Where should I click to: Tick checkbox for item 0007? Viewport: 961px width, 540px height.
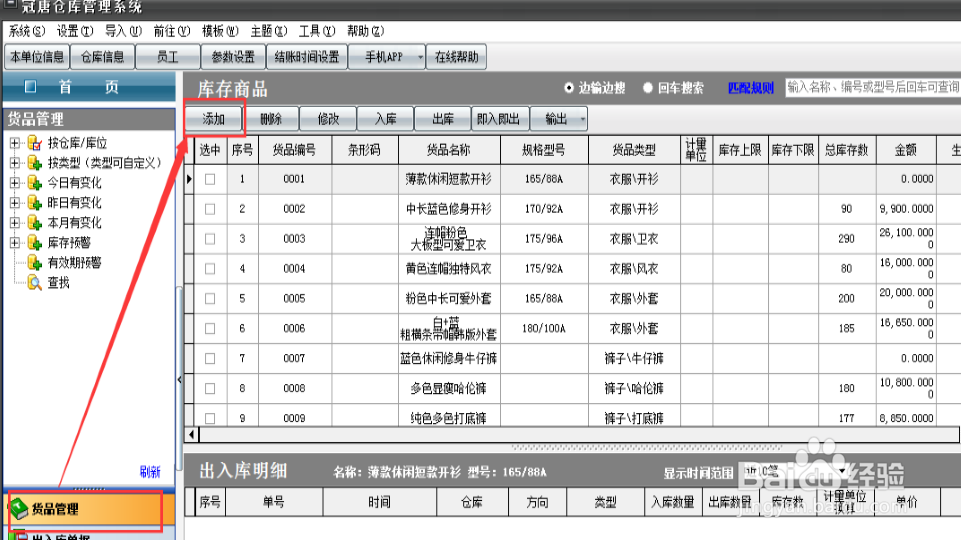(210, 359)
